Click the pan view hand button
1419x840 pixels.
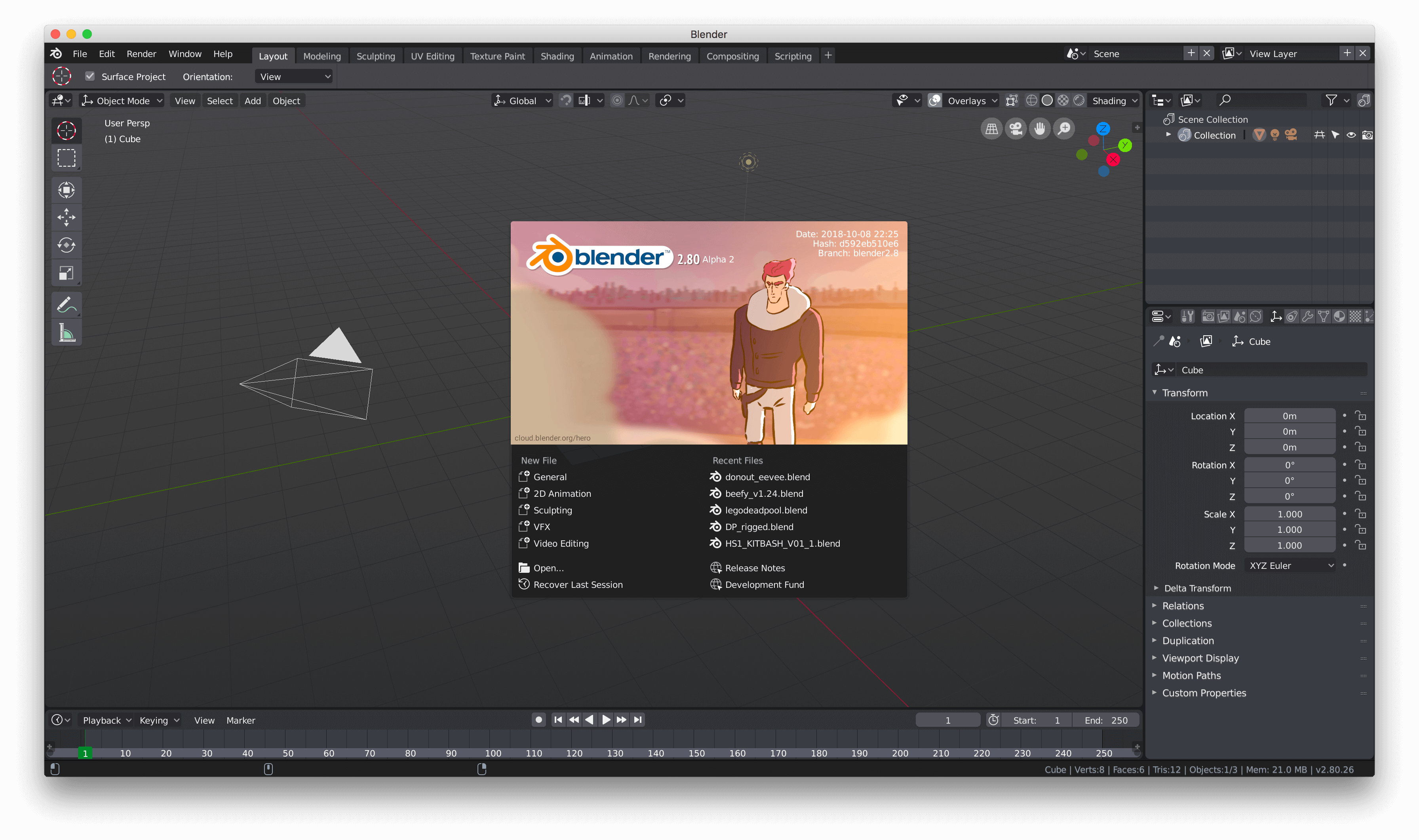tap(1040, 129)
